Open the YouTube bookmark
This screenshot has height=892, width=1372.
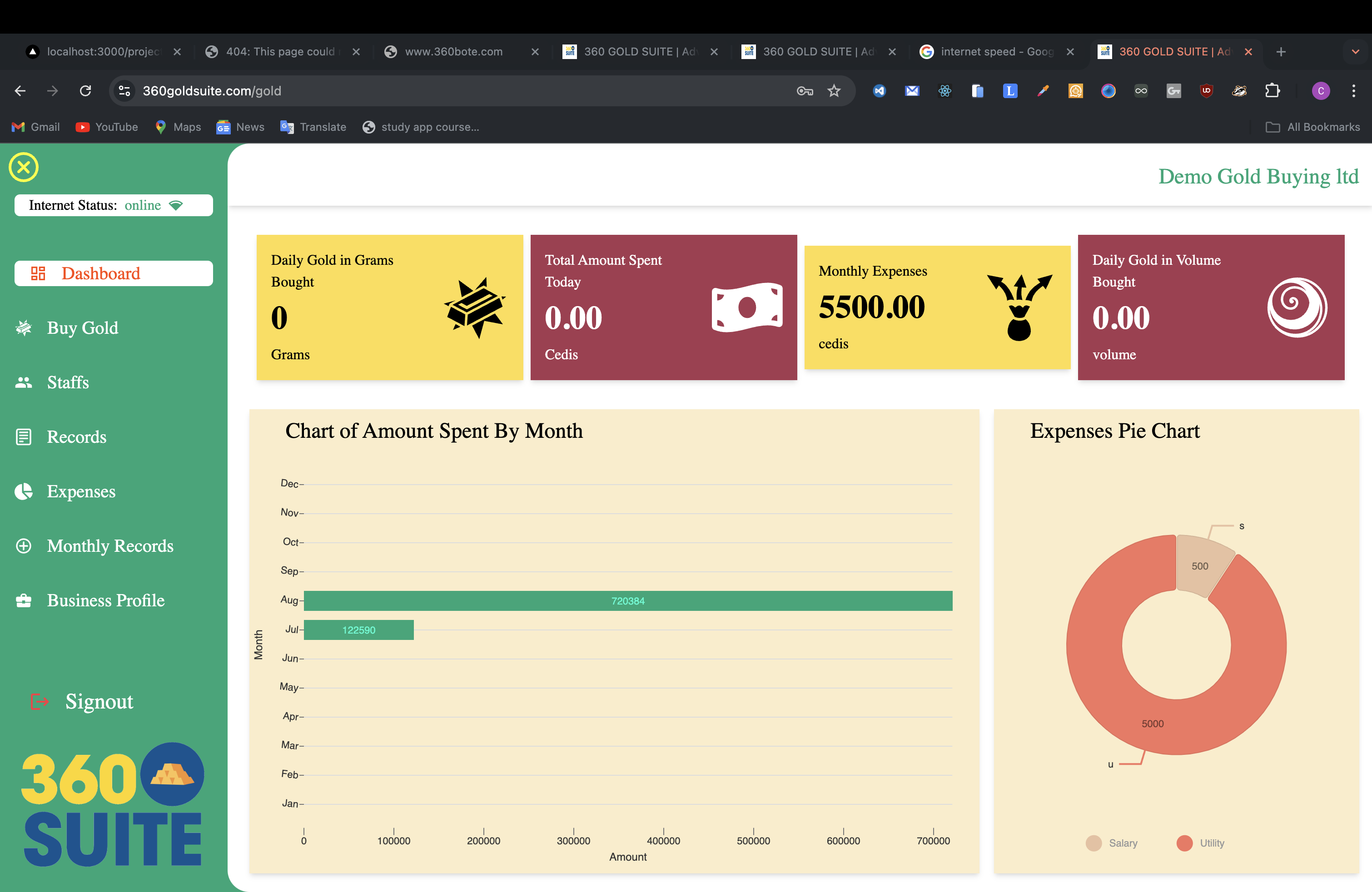click(107, 127)
